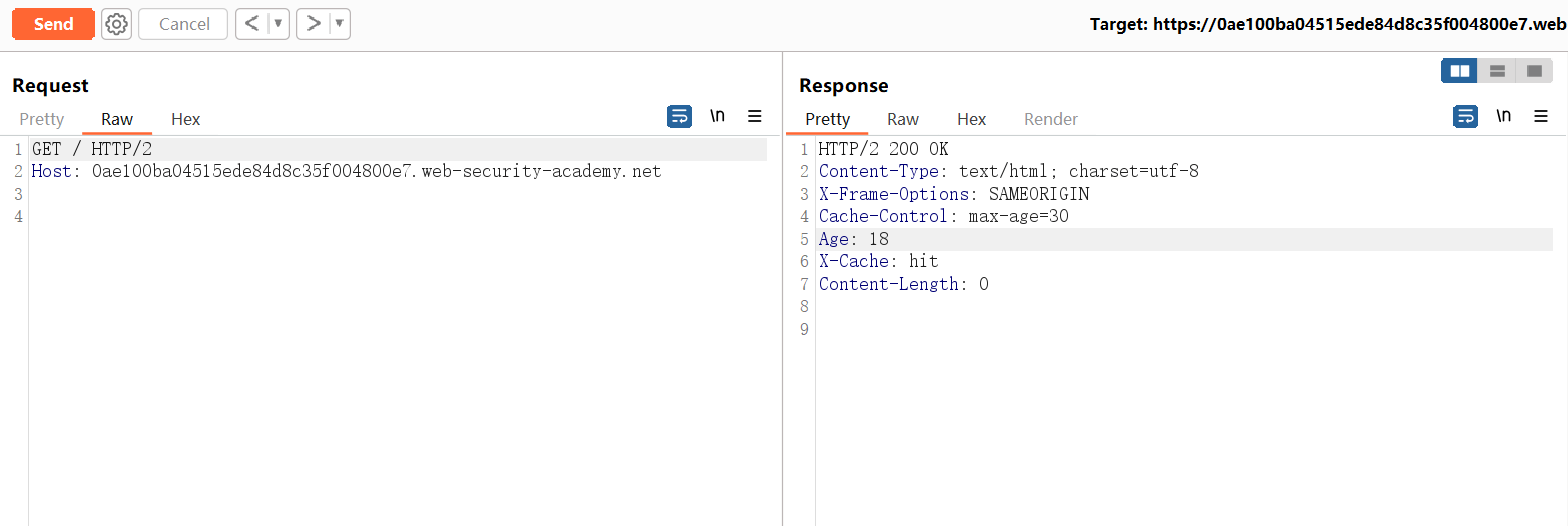Open the request settings gear icon
1568x526 pixels.
point(117,24)
